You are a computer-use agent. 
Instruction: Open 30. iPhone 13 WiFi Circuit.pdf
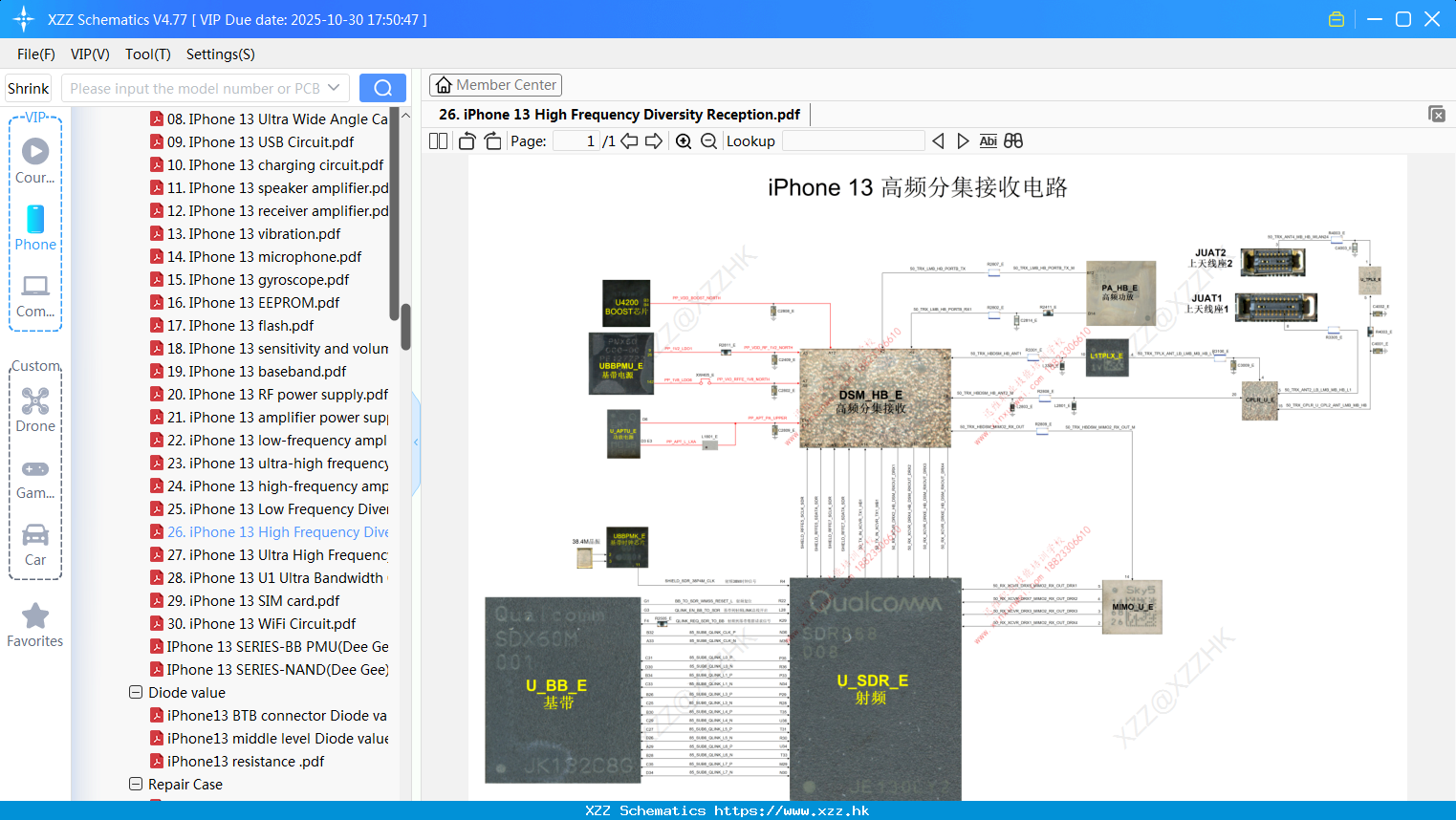pos(253,624)
